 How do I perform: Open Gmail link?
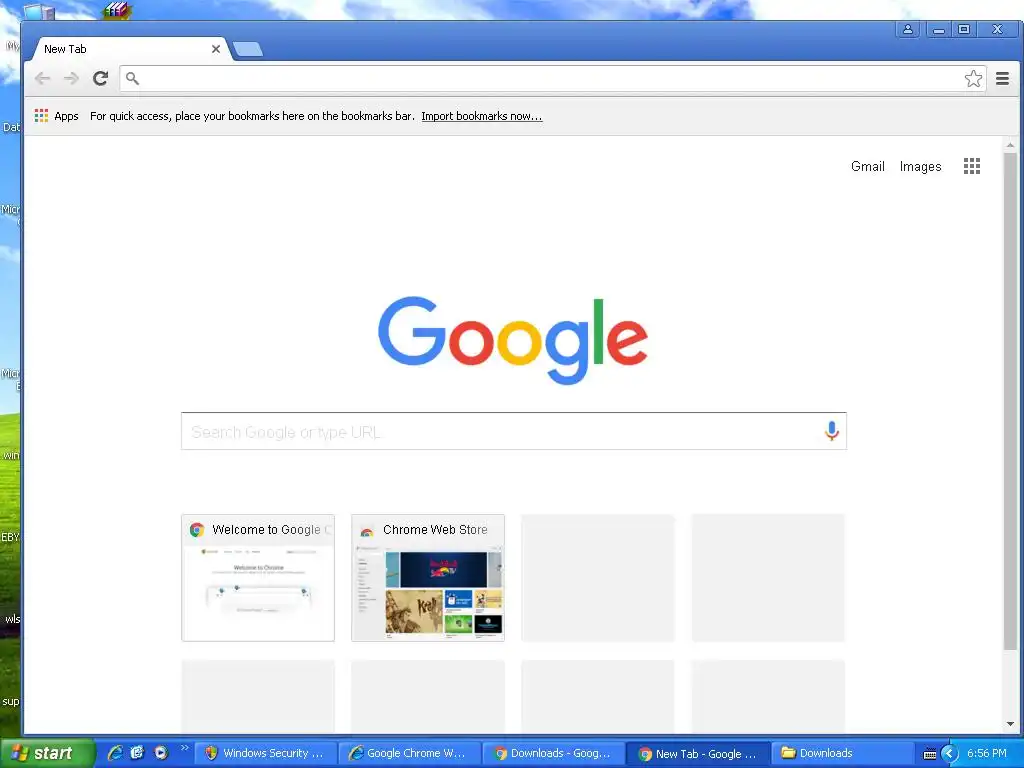pos(867,167)
